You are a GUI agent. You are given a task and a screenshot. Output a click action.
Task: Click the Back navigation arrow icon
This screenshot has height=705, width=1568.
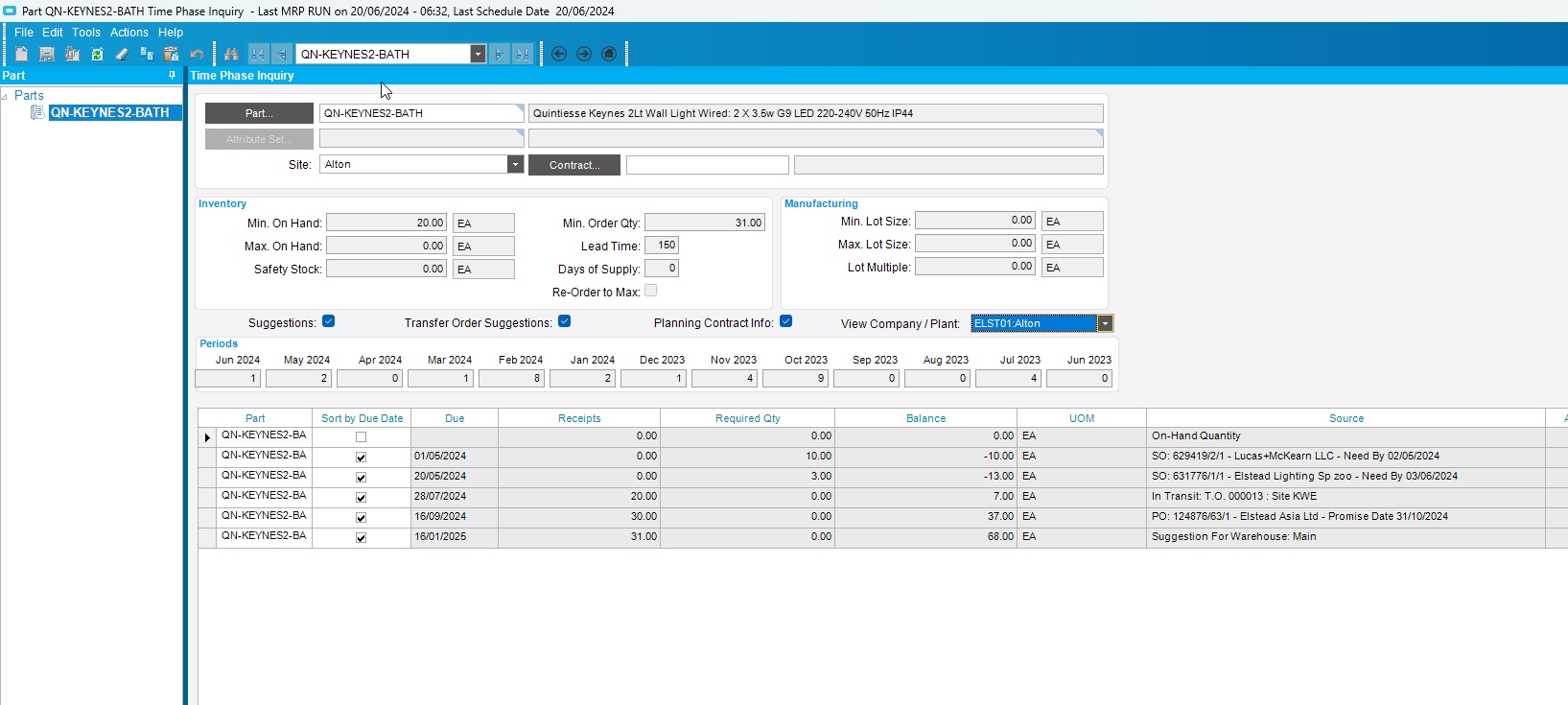559,54
